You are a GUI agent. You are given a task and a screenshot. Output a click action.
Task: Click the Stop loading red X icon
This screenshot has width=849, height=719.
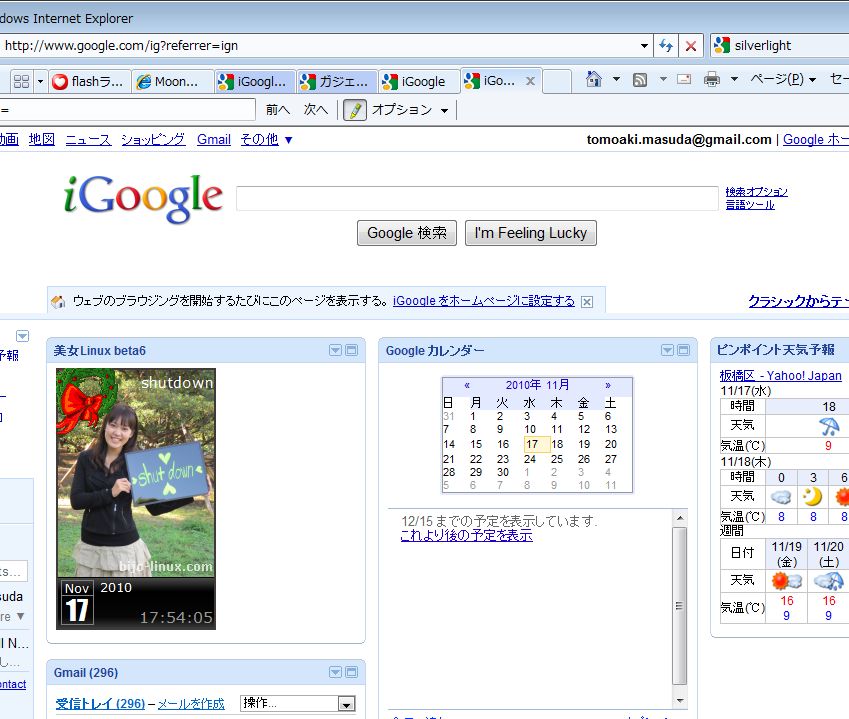(691, 46)
